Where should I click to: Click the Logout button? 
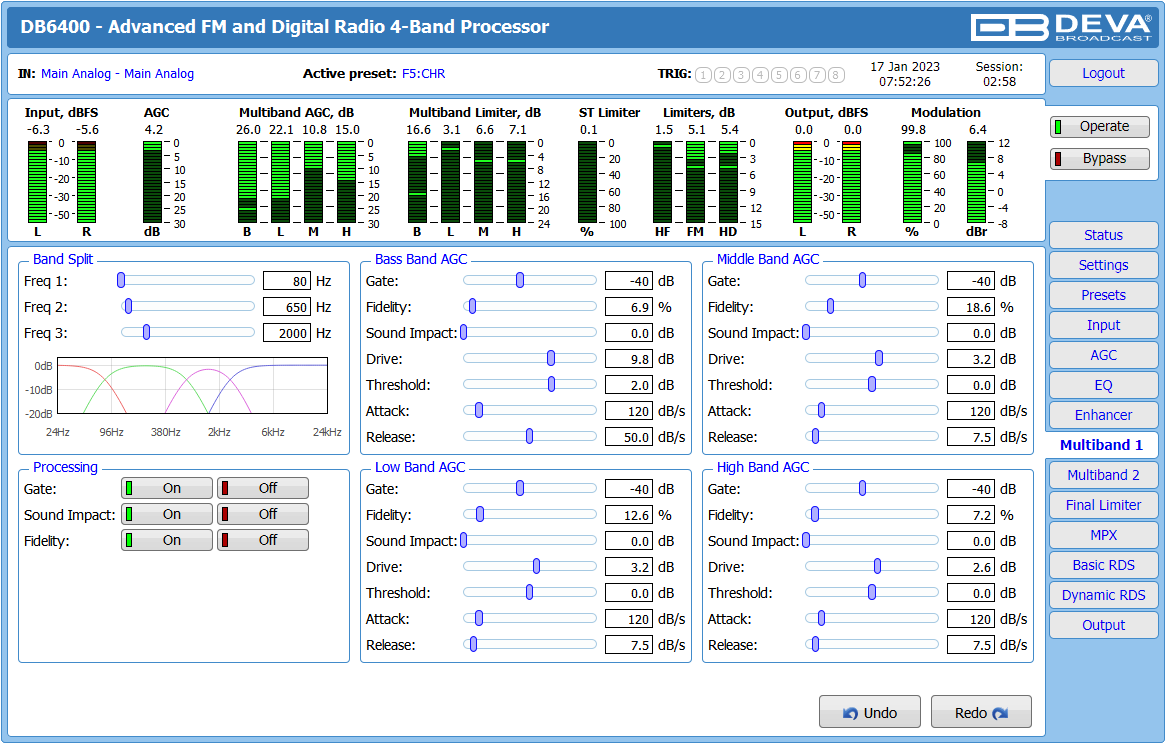click(1104, 74)
